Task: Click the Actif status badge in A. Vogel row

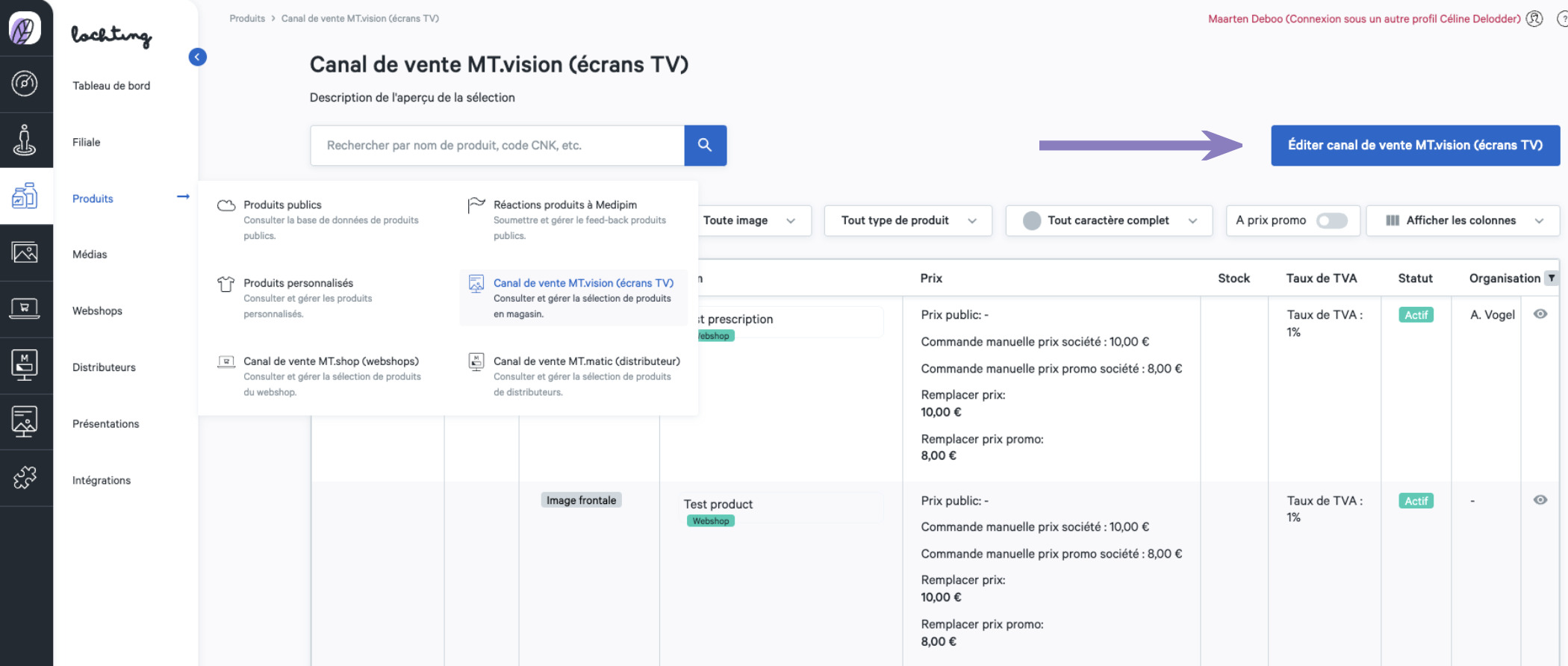Action: click(1416, 315)
